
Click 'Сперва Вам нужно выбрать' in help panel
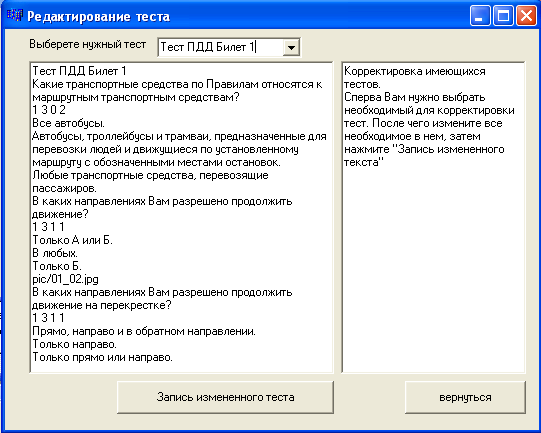coord(415,97)
